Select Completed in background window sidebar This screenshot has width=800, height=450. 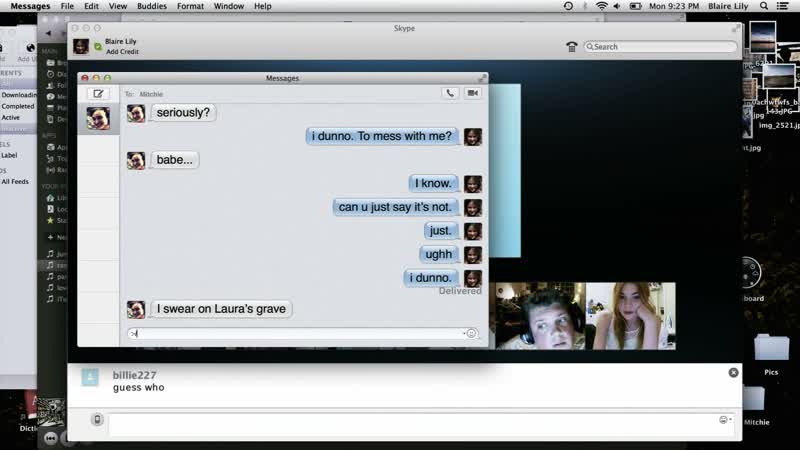[18, 106]
